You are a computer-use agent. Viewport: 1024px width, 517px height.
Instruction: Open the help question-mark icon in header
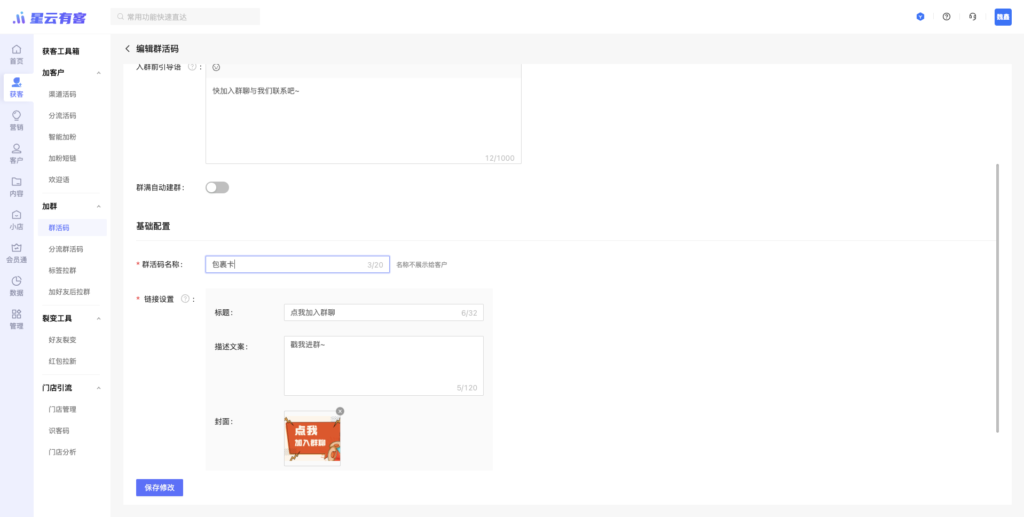tap(946, 17)
